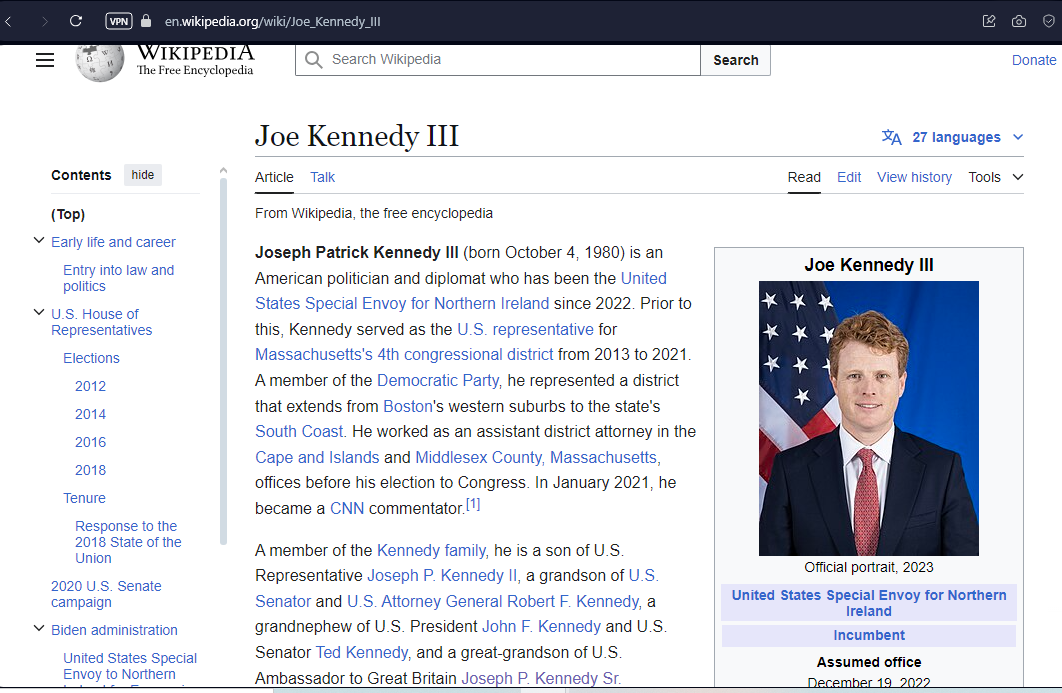Open the Edit tab
The image size is (1062, 693).
click(849, 177)
